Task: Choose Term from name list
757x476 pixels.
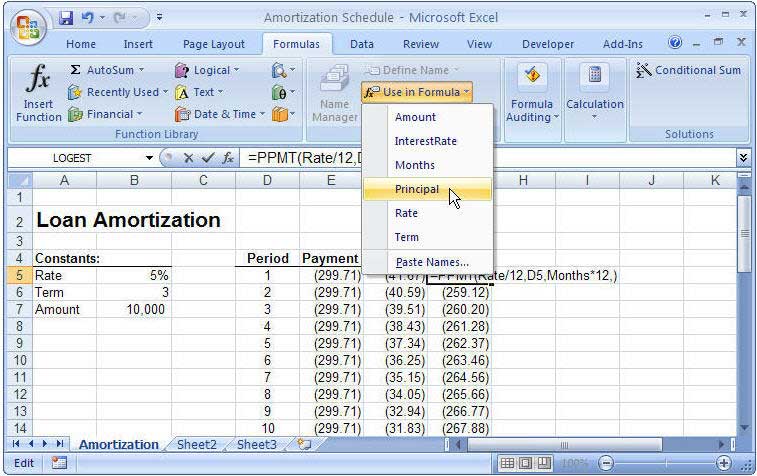Action: click(x=427, y=238)
